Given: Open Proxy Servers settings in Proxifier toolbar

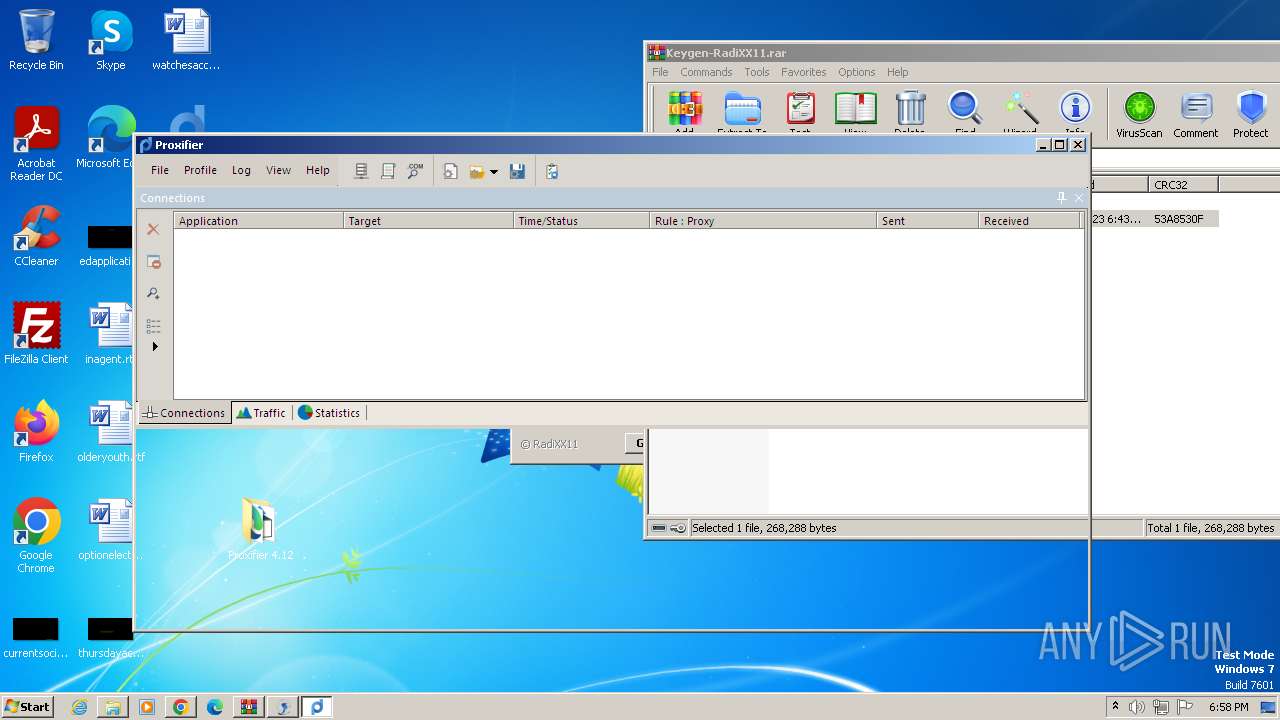Looking at the screenshot, I should [361, 171].
